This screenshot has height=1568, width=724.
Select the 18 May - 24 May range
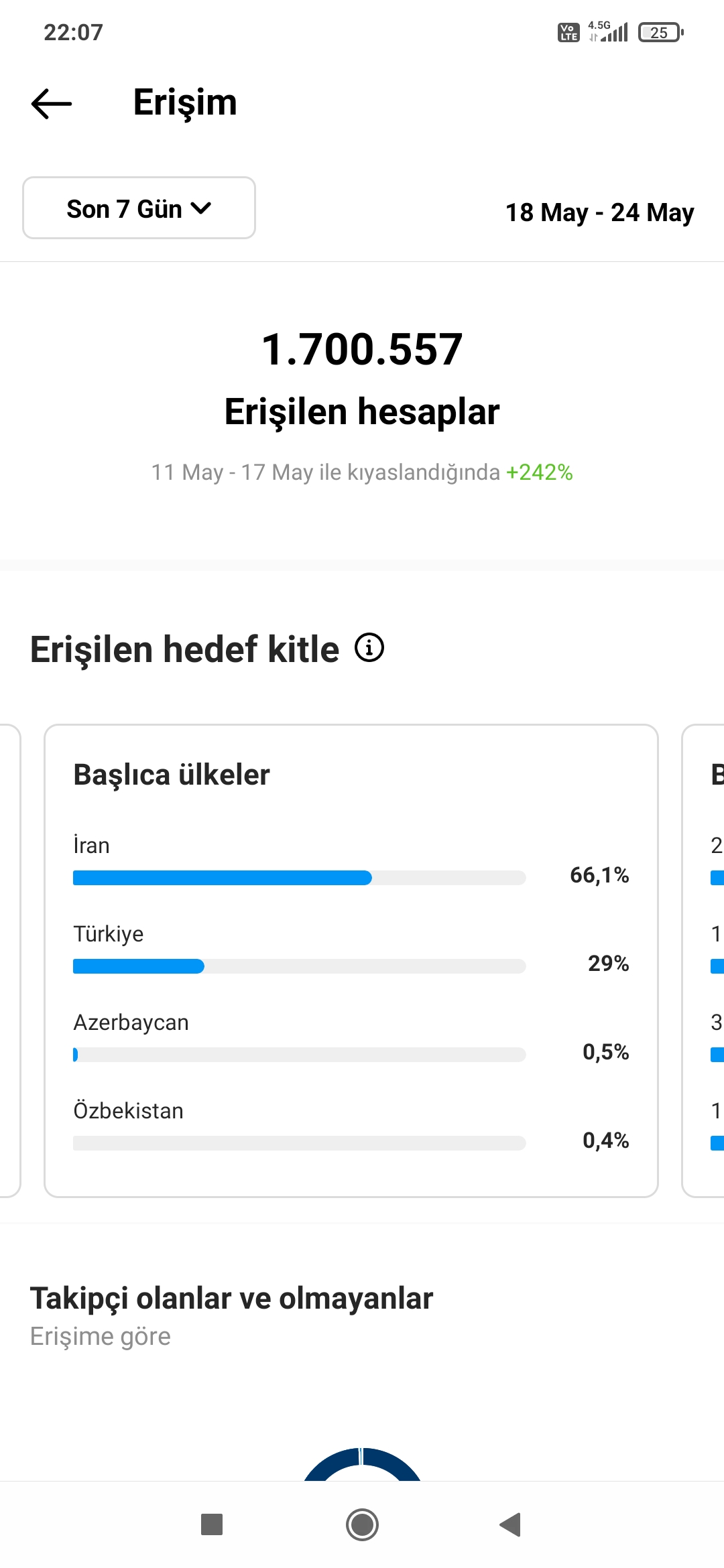599,212
